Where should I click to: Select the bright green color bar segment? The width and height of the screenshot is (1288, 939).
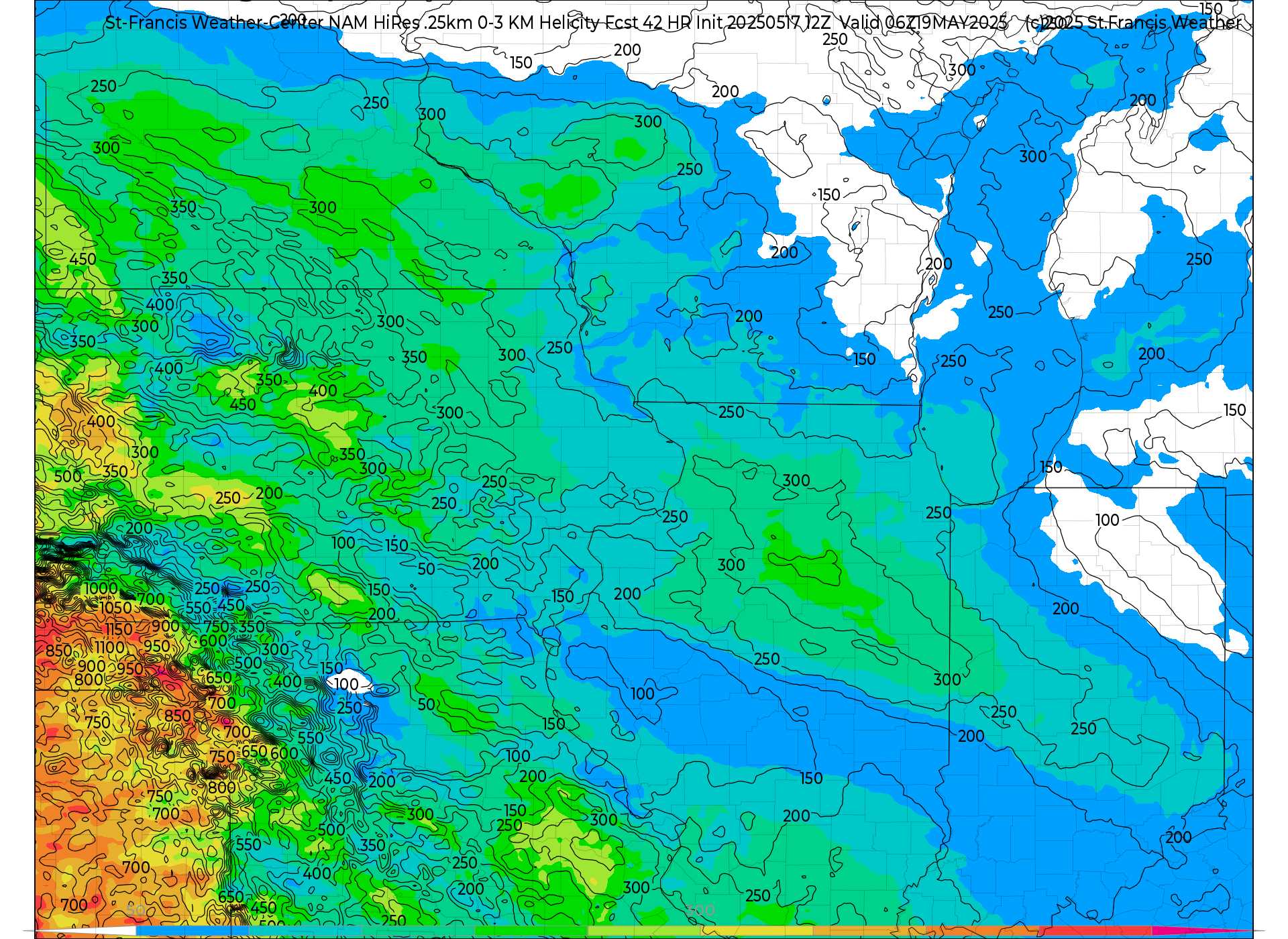pos(531,930)
